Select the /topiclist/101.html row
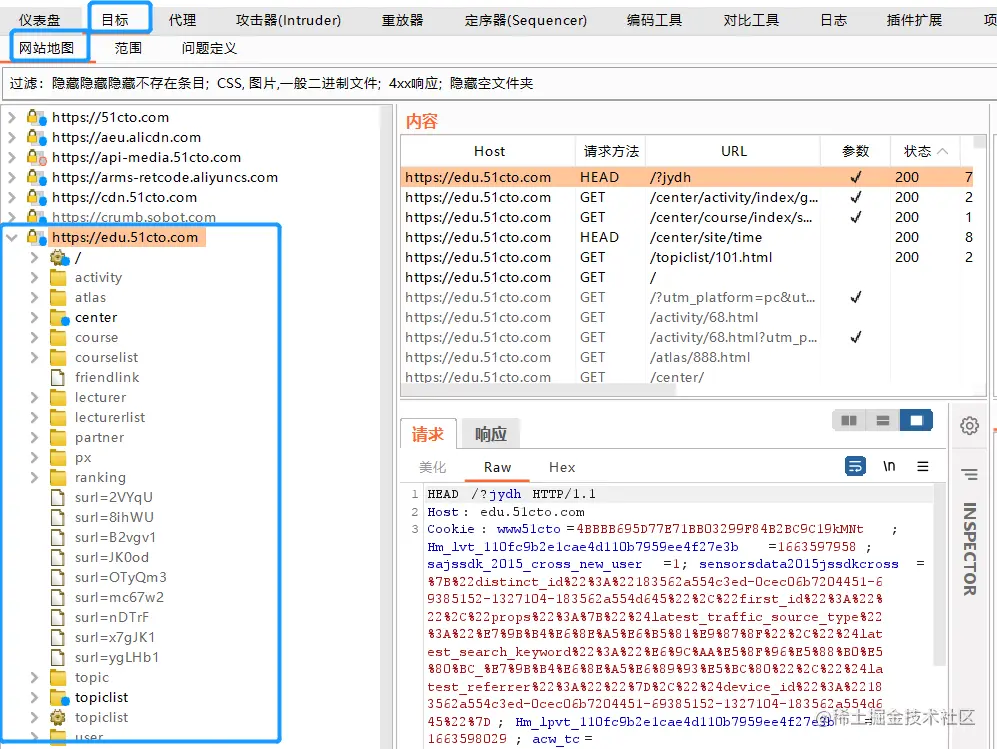 pos(687,258)
